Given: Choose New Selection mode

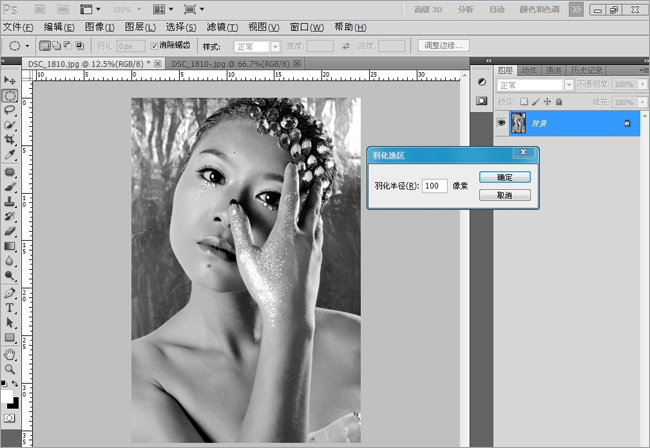Looking at the screenshot, I should tap(44, 46).
